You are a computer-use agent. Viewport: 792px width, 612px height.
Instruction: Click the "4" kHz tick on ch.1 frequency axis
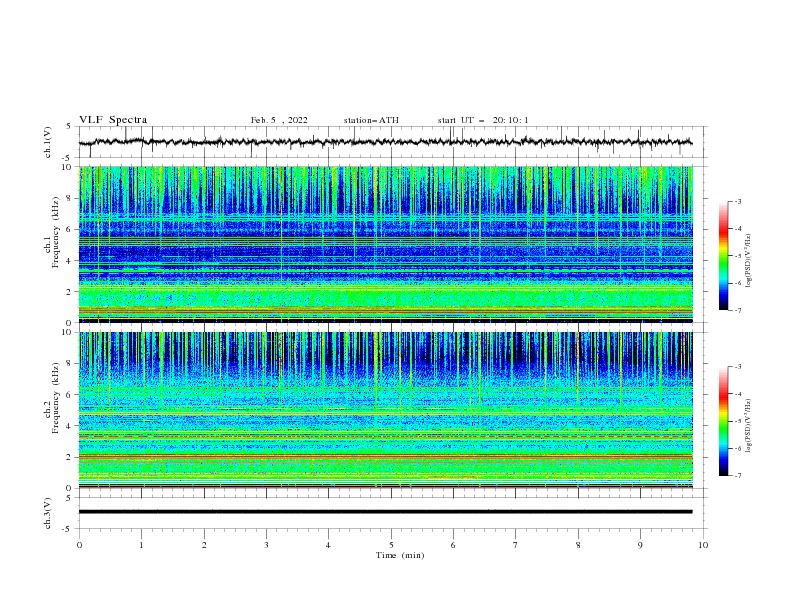[70, 261]
